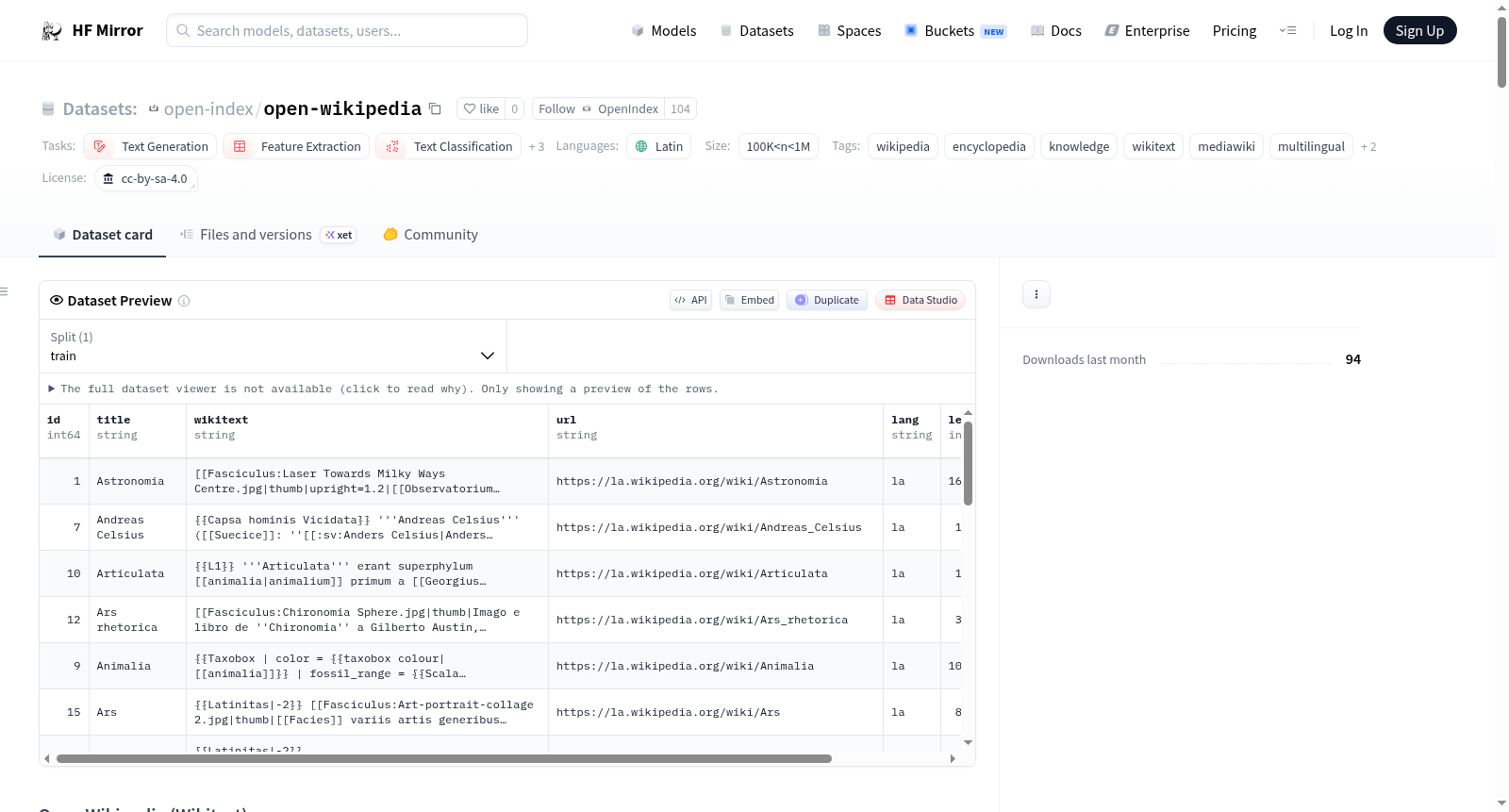The image size is (1509, 812).
Task: Like the open-wikipedia dataset
Action: click(x=481, y=108)
